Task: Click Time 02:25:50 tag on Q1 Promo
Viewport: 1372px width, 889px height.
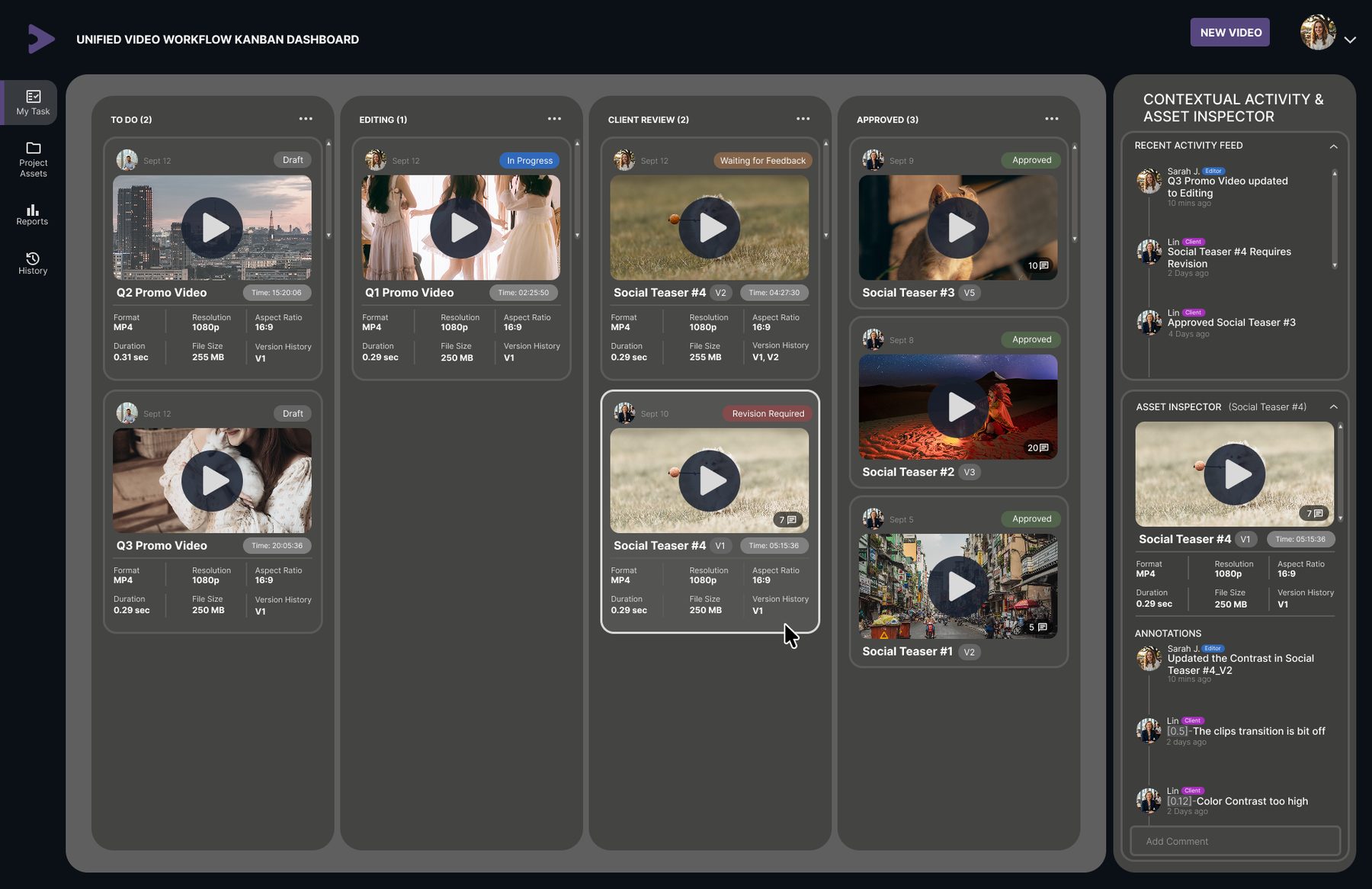Action: [x=523, y=293]
